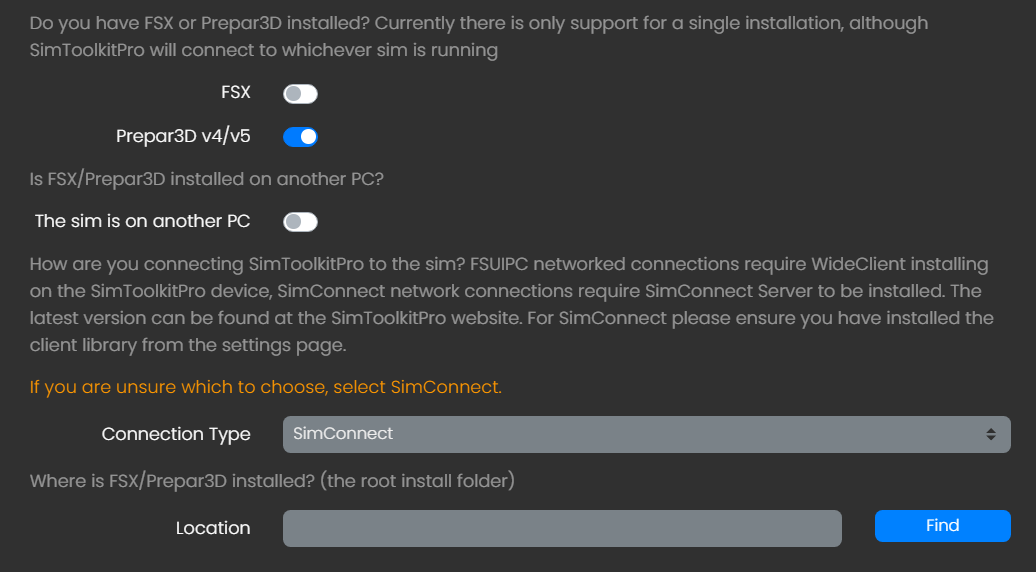Click the Prepar3D v4/v5 label
This screenshot has height=572, width=1036.
[183, 136]
